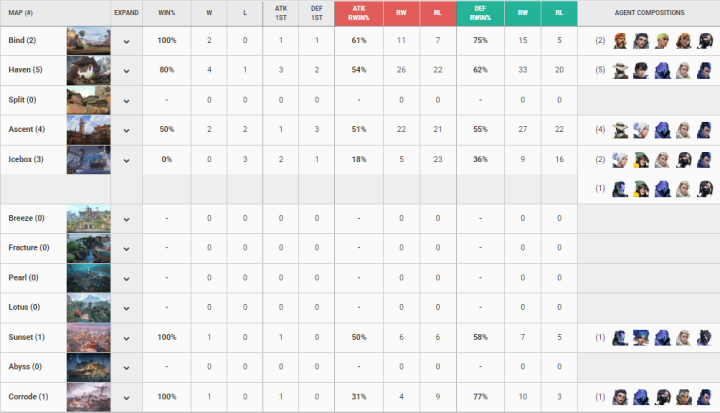Click Neon icon in Sunset composition
The height and width of the screenshot is (413, 720).
(642, 338)
